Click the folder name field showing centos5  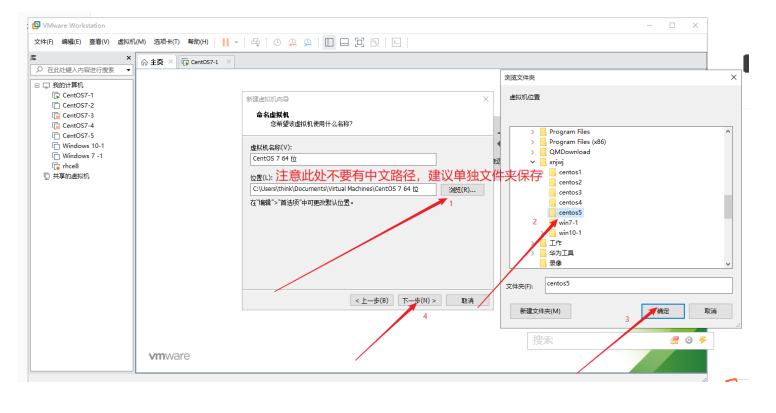coord(638,285)
